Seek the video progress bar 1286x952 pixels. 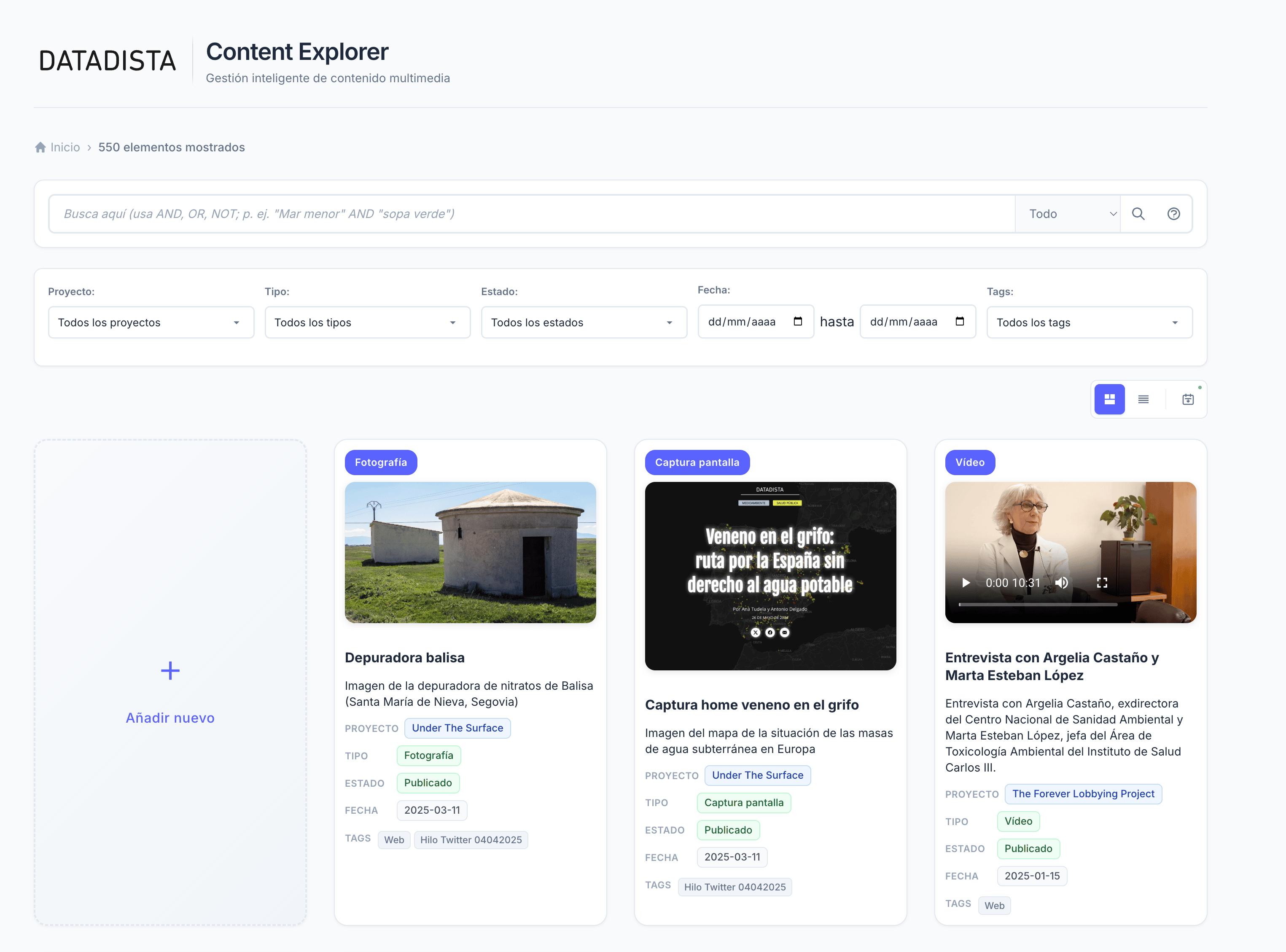coord(1038,605)
